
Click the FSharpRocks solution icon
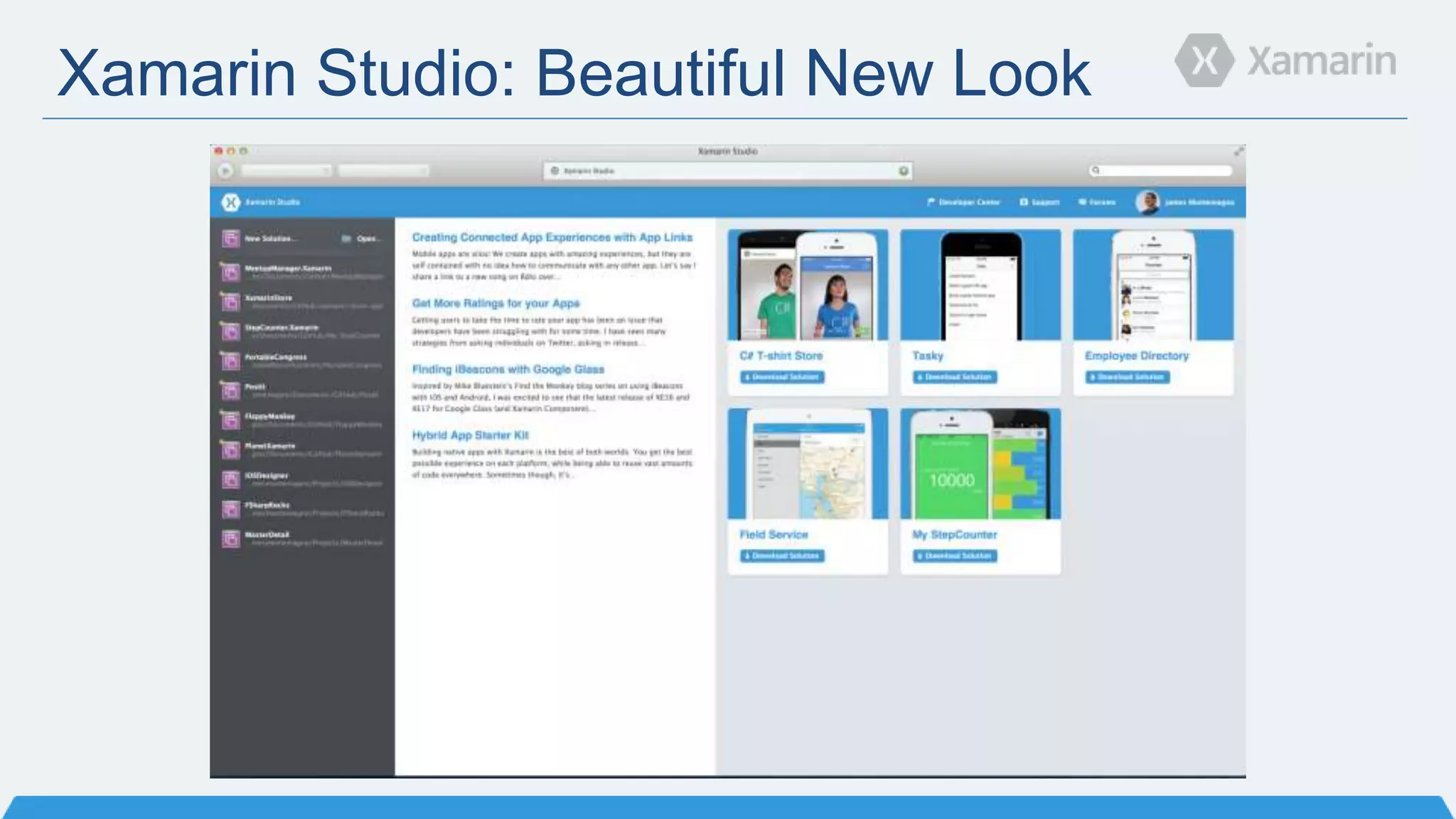tap(230, 509)
